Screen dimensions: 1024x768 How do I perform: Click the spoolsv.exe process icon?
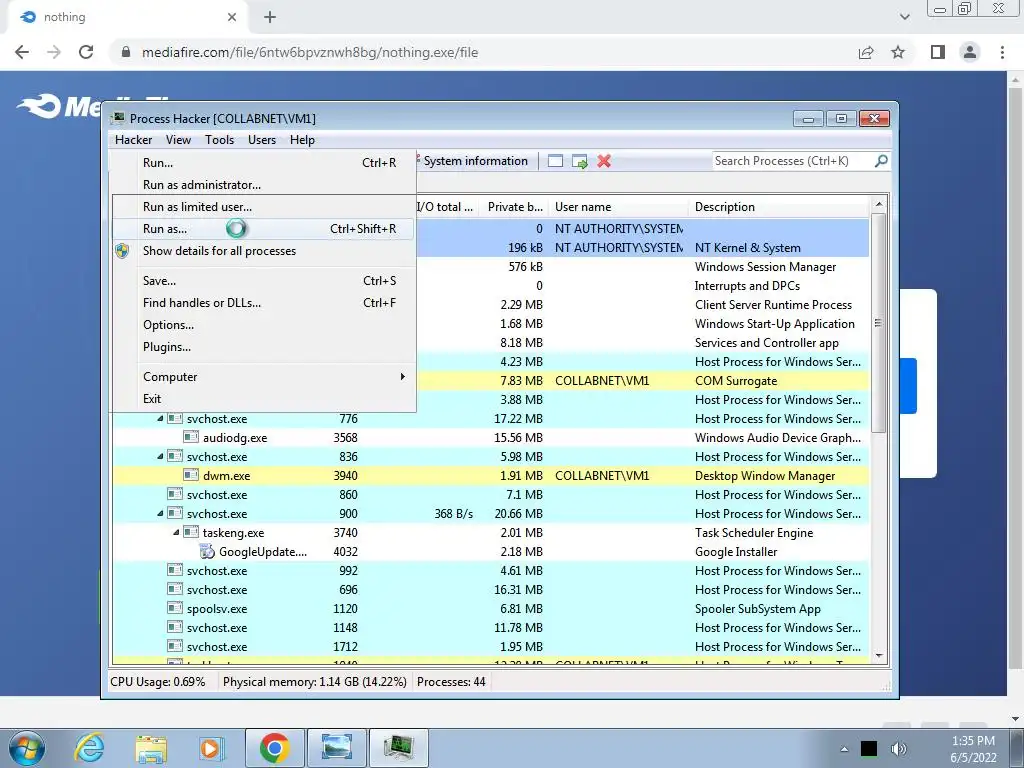tap(174, 608)
